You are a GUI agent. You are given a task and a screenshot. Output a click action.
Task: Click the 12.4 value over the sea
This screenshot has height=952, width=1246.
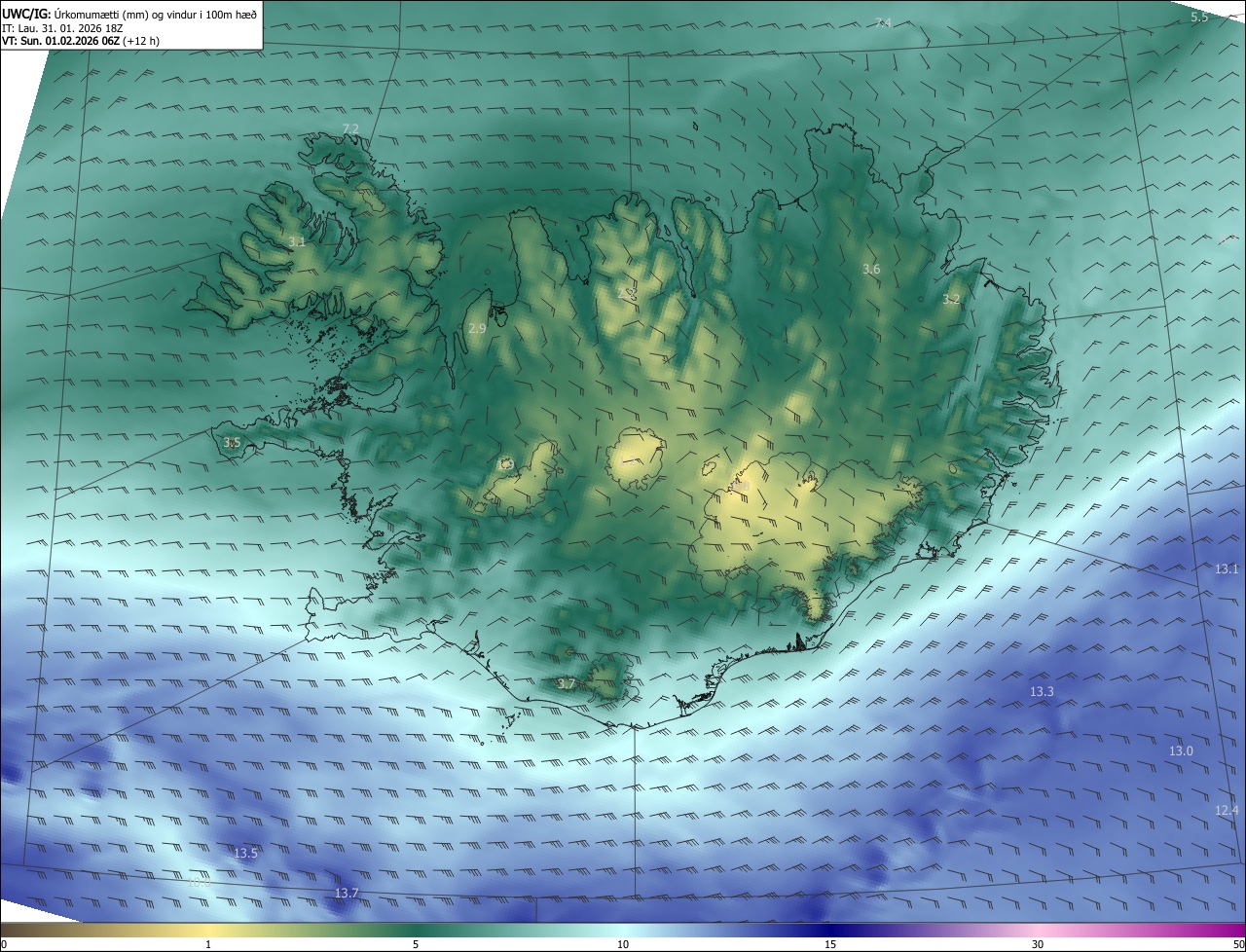[x=1227, y=810]
